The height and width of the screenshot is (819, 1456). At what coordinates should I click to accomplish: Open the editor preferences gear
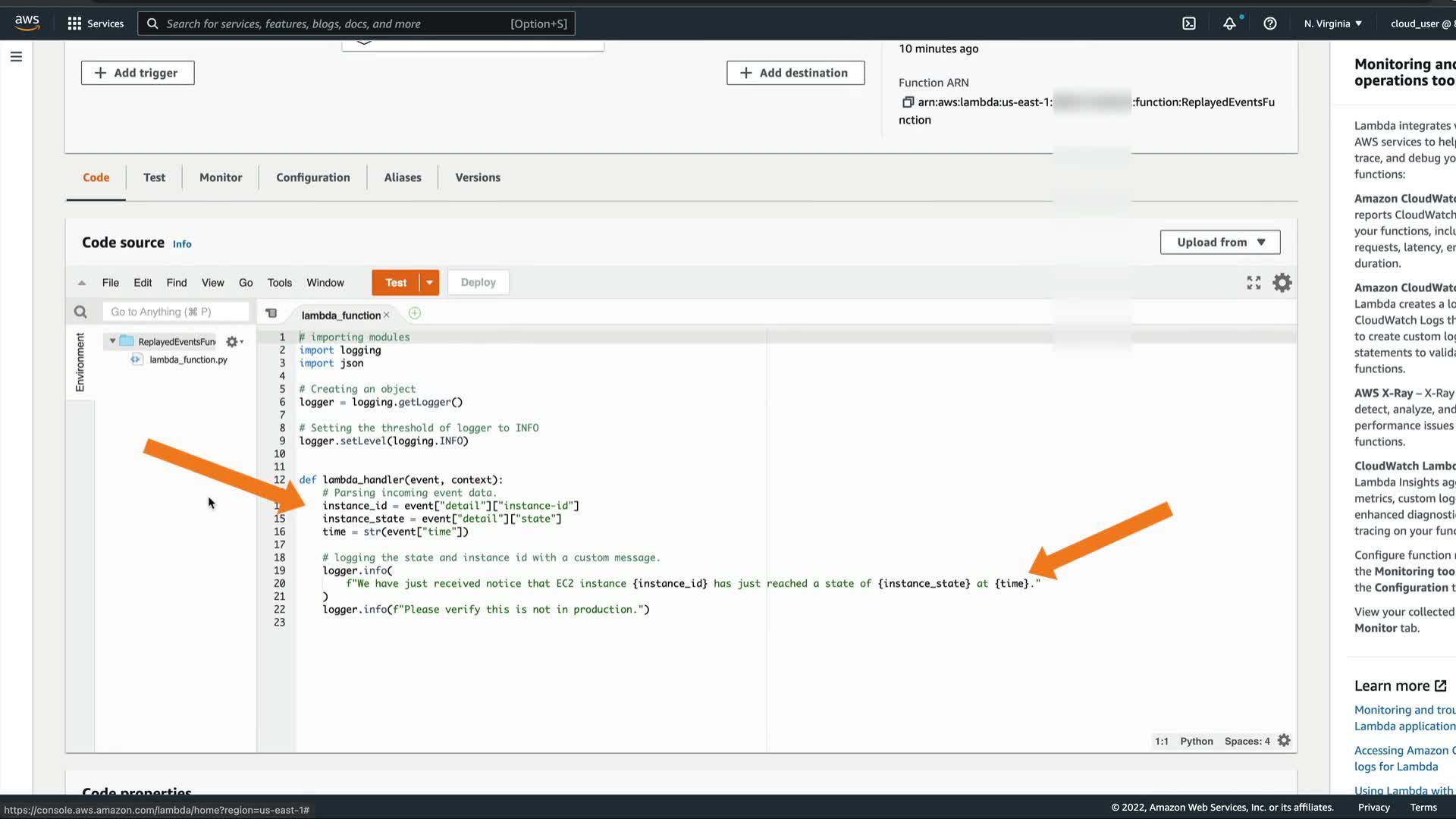click(1282, 283)
